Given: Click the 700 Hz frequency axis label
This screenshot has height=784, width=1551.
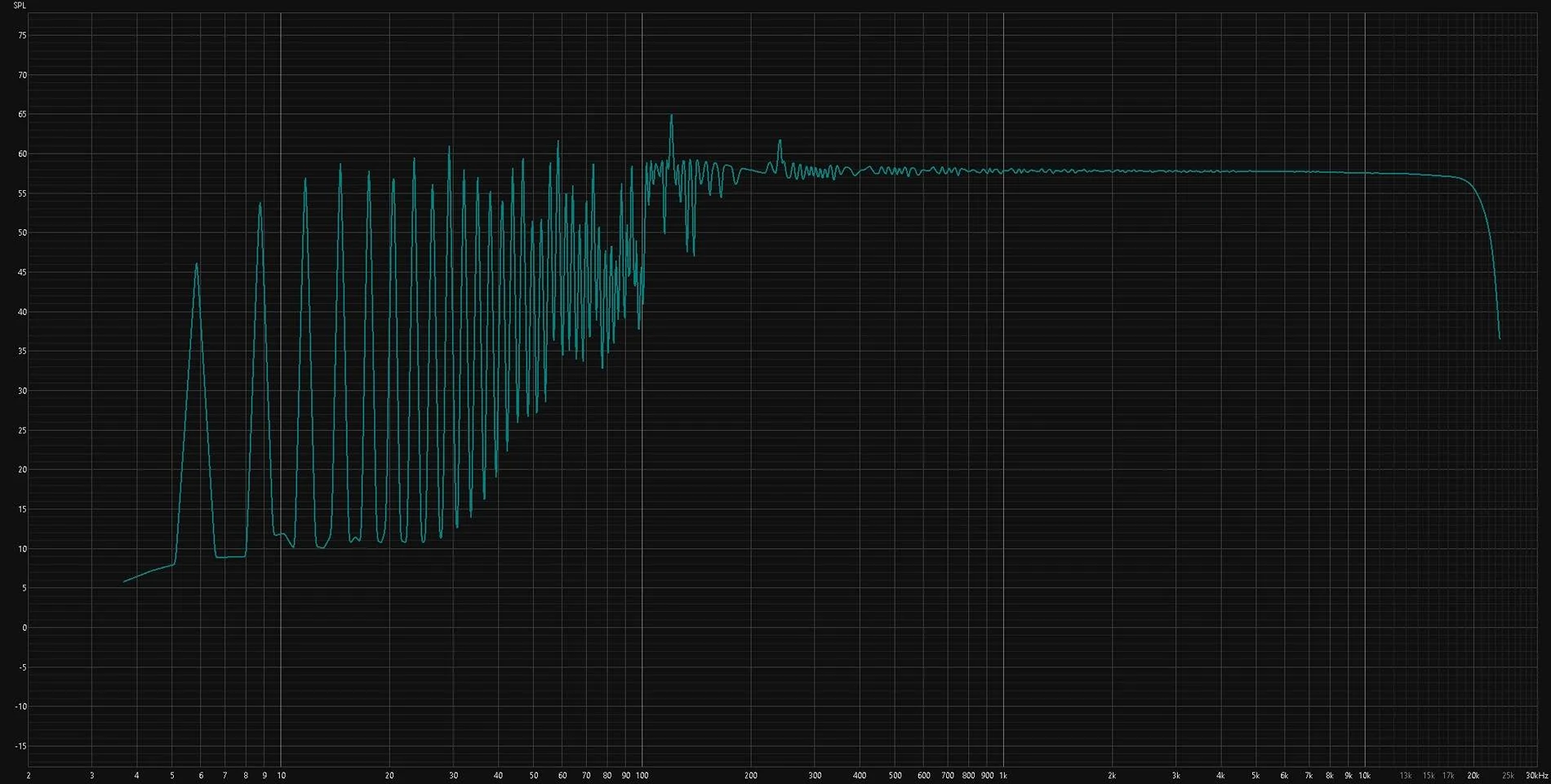Looking at the screenshot, I should pyautogui.click(x=948, y=776).
